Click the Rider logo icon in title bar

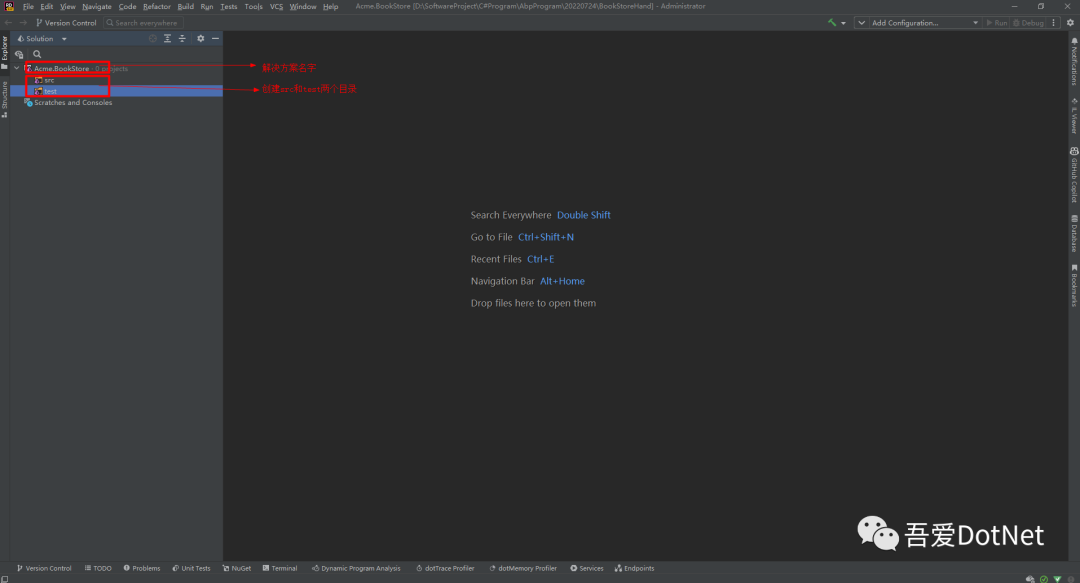click(9, 6)
